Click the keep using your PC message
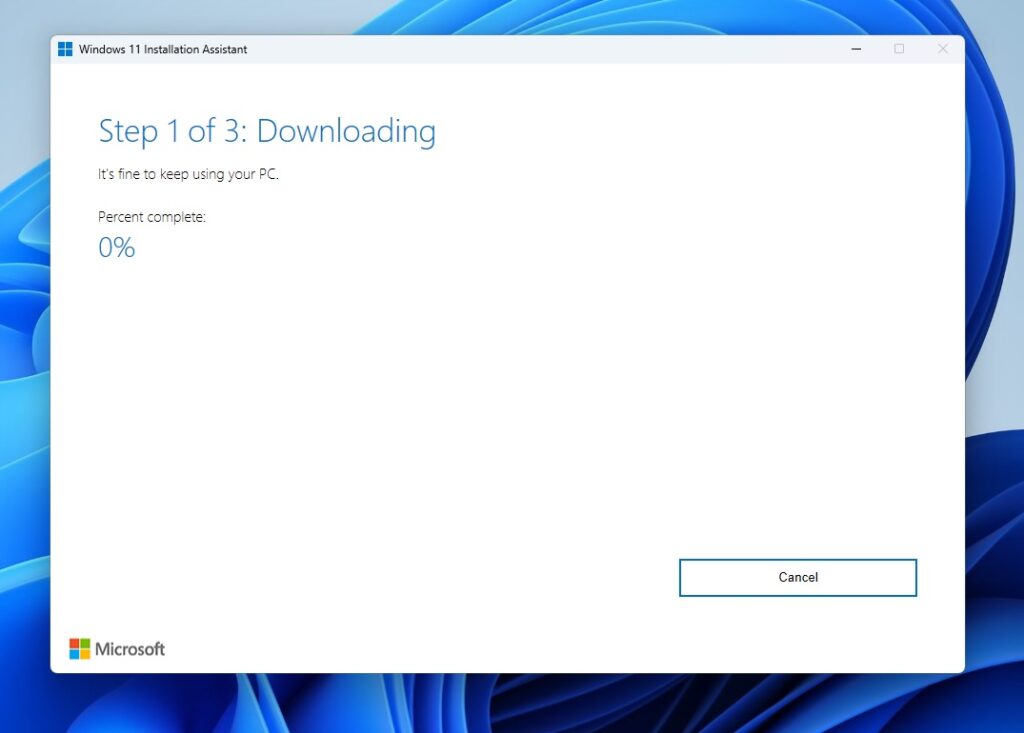The height and width of the screenshot is (733, 1024). (x=187, y=174)
